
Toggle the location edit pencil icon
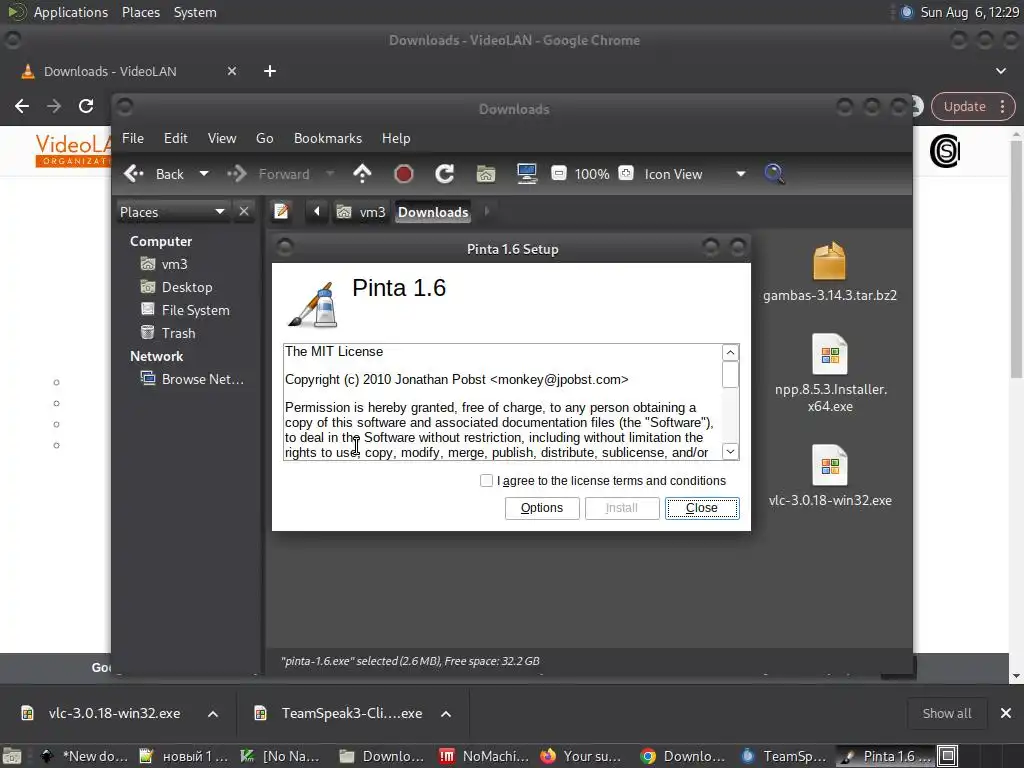(x=281, y=212)
